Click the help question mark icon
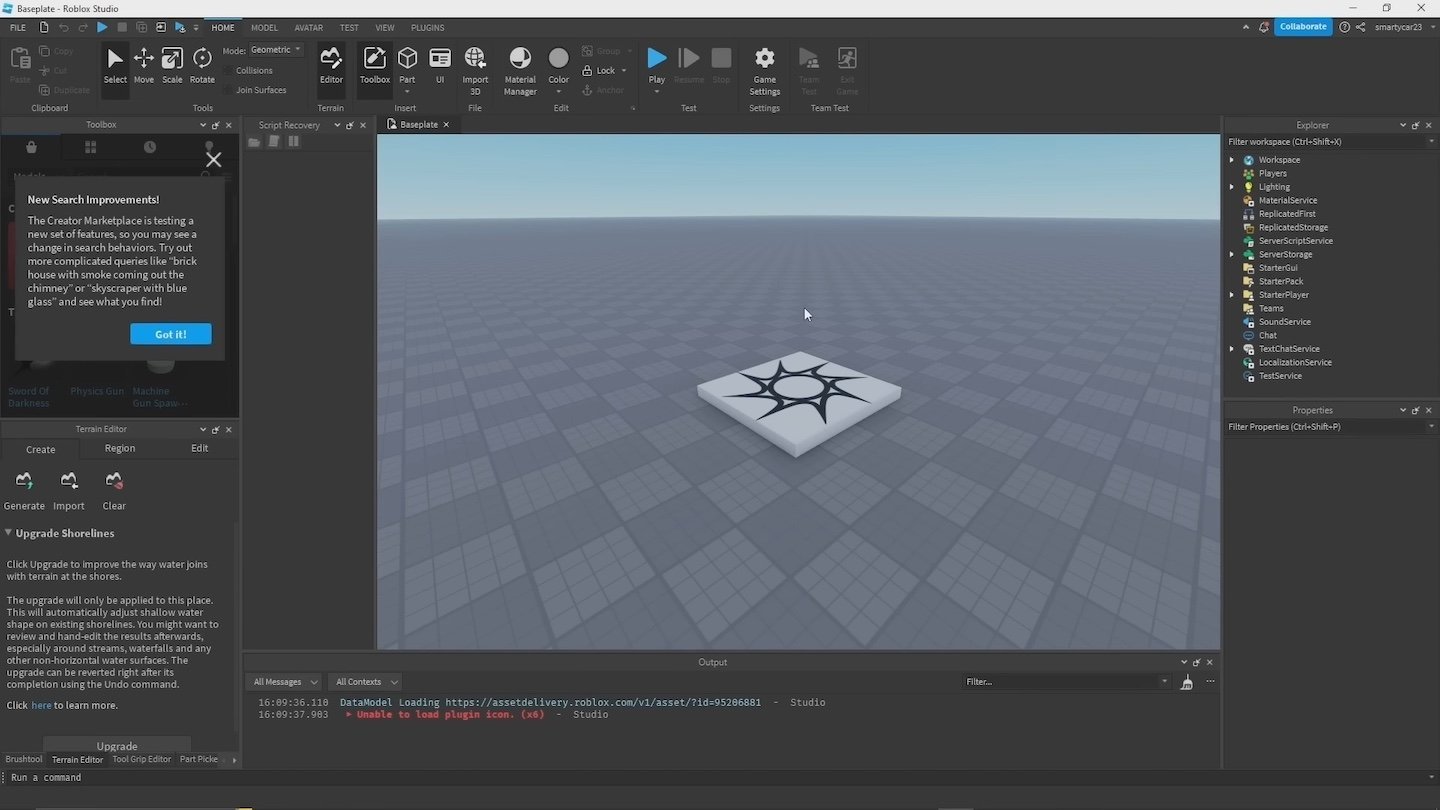The height and width of the screenshot is (810, 1440). click(1345, 27)
